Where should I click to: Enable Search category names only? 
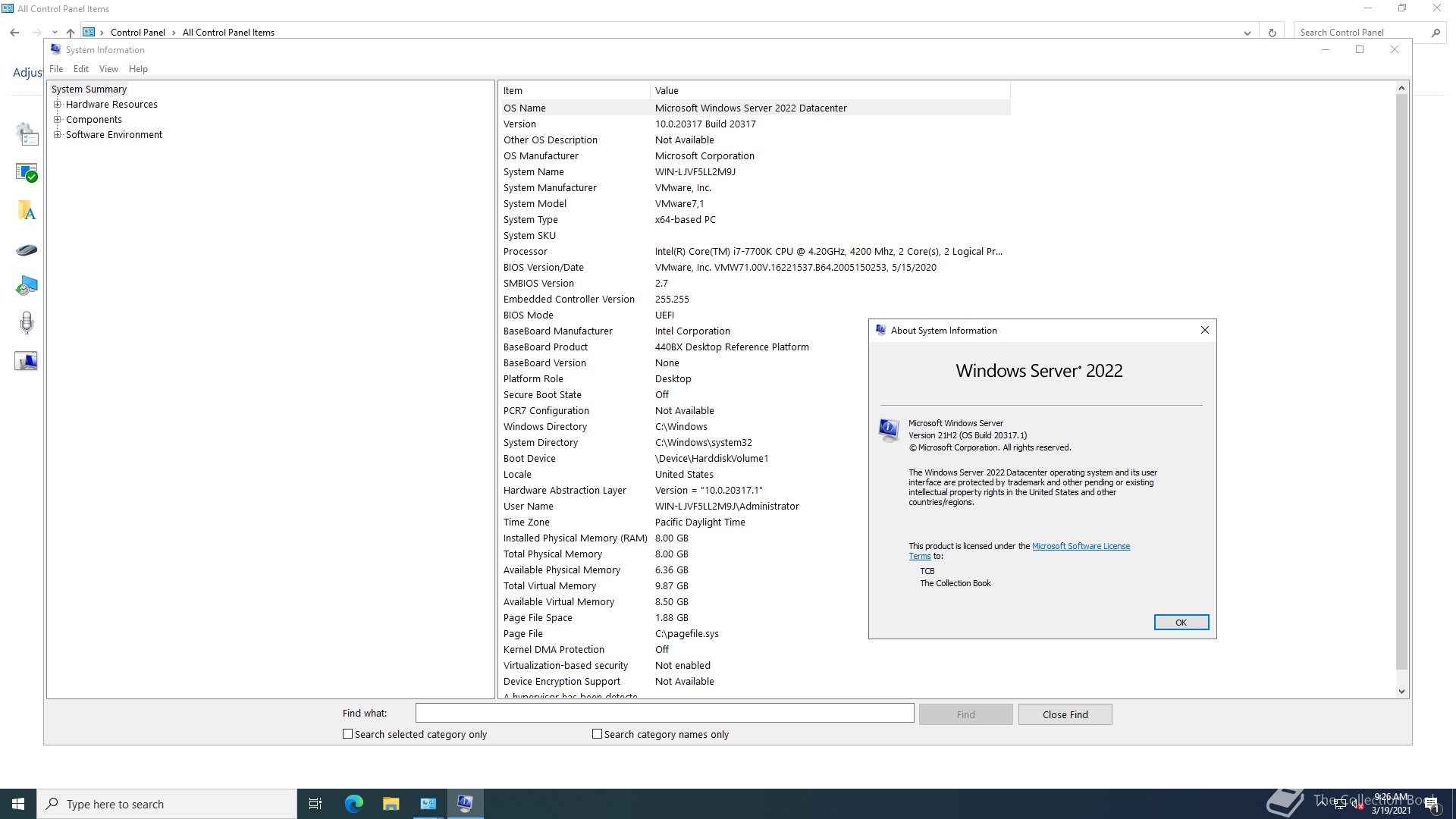click(x=598, y=734)
